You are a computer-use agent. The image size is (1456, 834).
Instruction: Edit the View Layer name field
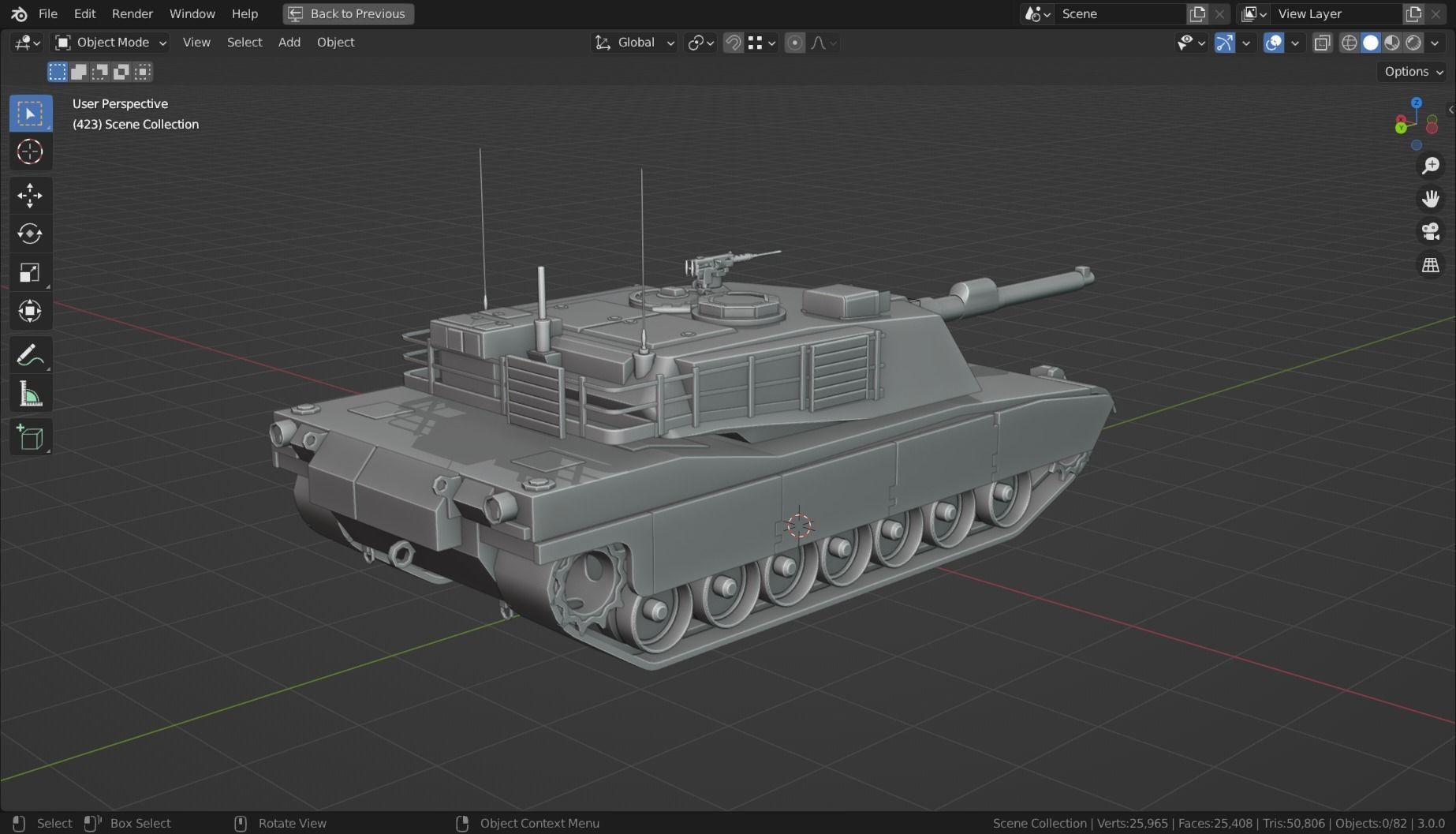pos(1338,13)
